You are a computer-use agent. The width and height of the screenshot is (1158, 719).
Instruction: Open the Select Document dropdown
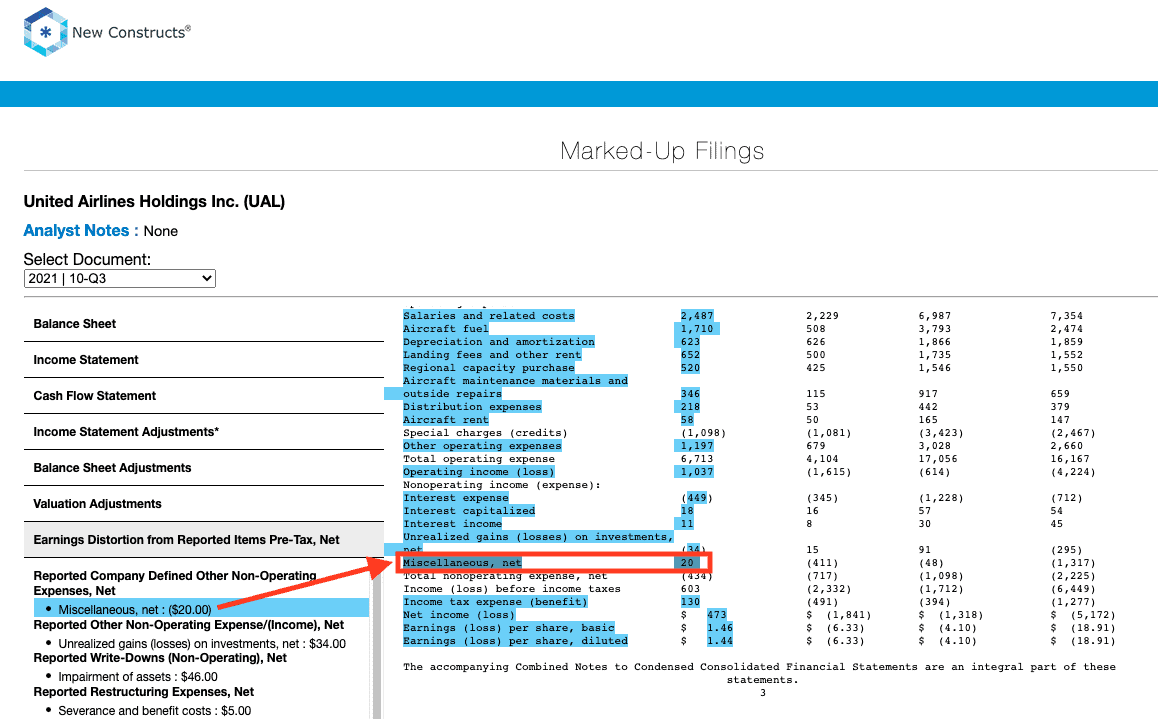[120, 278]
